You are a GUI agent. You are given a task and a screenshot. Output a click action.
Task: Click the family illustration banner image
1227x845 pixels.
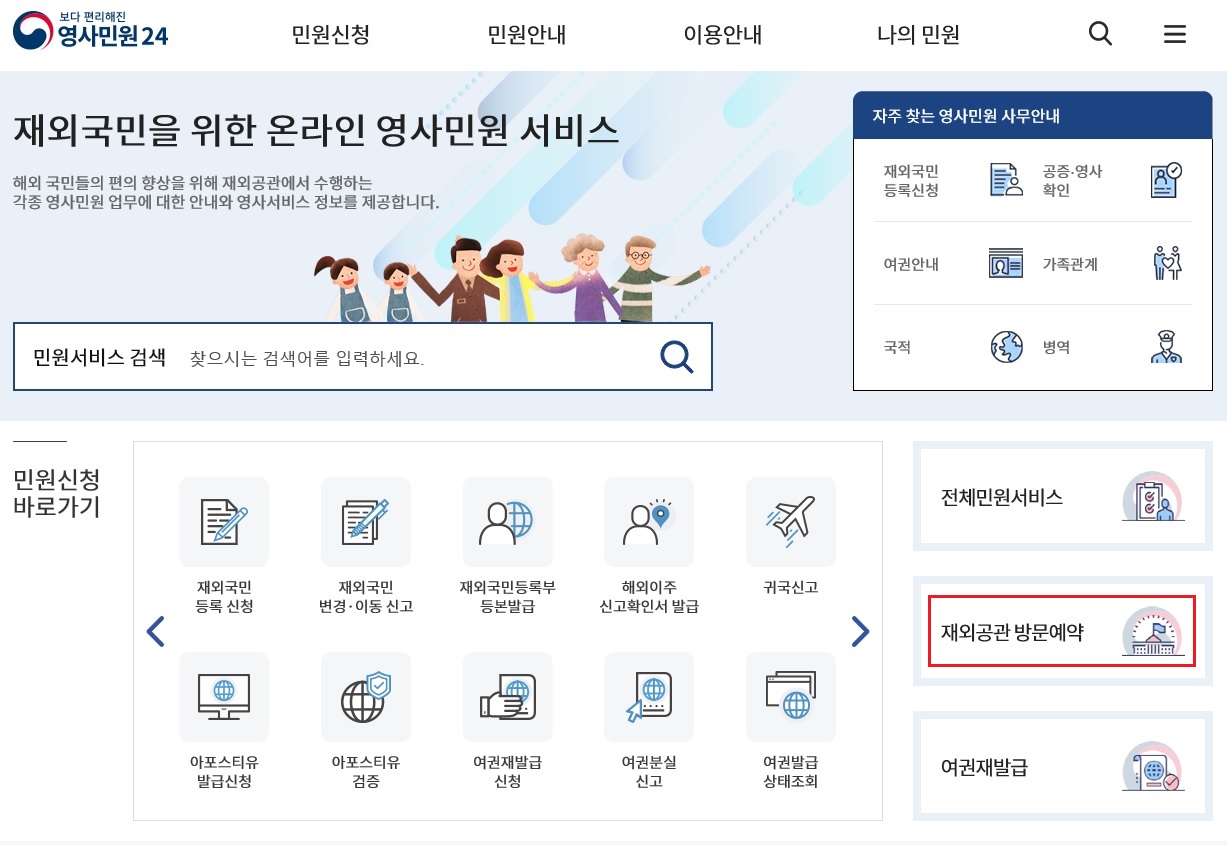[x=512, y=277]
